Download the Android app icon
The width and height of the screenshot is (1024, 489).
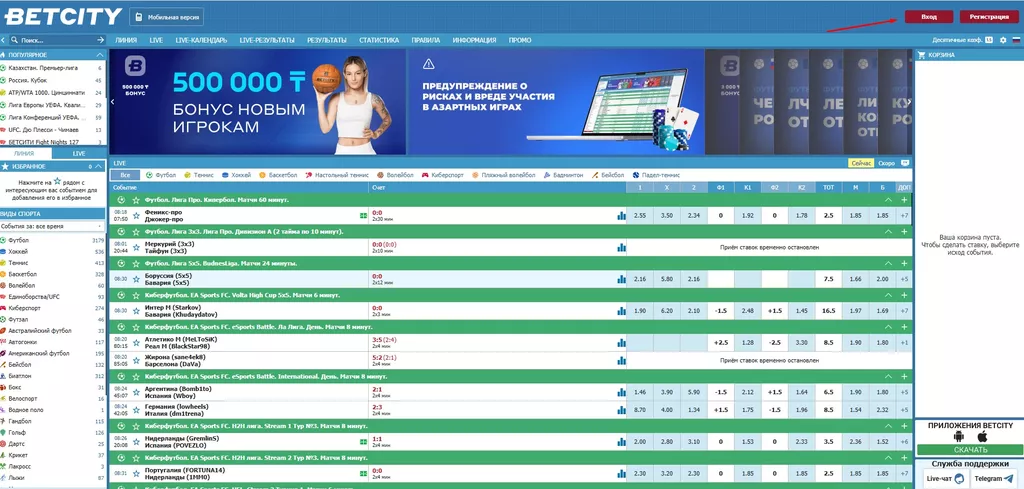click(x=959, y=437)
